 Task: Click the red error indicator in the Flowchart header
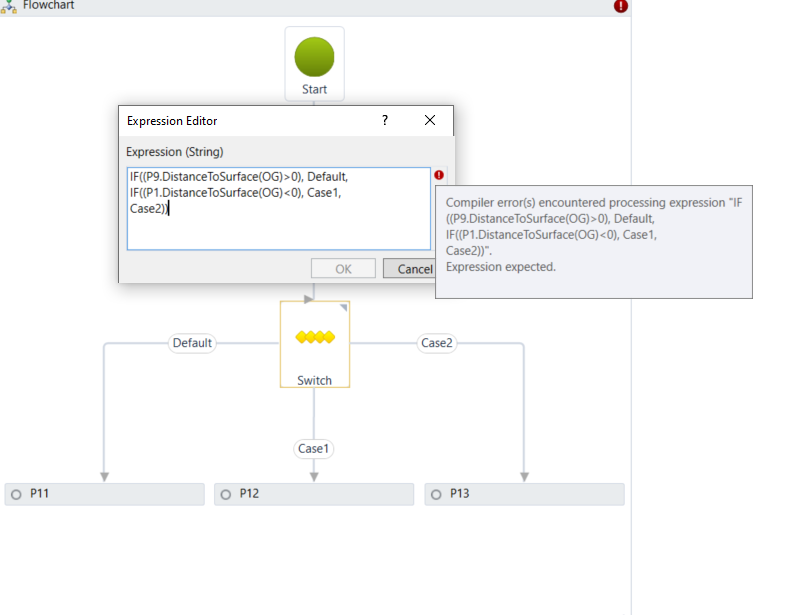point(620,6)
